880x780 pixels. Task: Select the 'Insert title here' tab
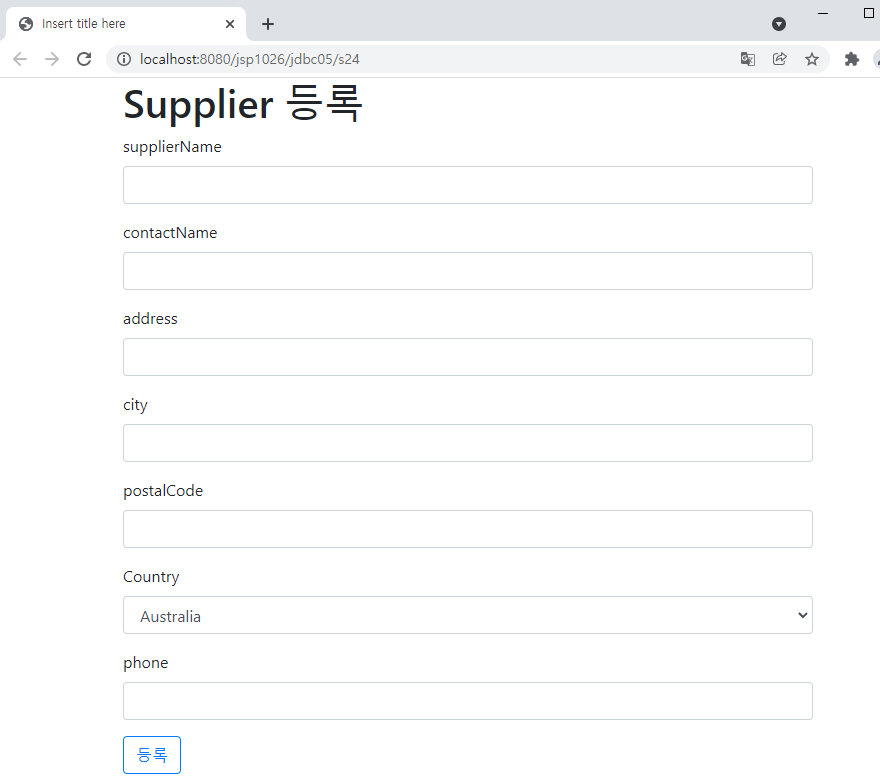click(126, 24)
